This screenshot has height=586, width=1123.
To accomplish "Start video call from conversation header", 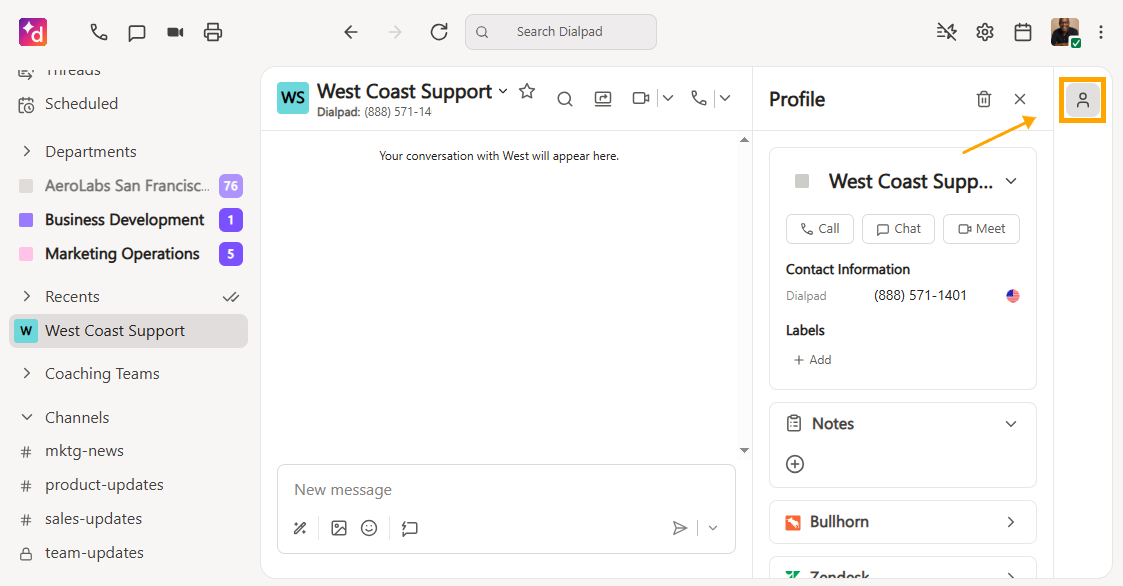I will point(641,98).
